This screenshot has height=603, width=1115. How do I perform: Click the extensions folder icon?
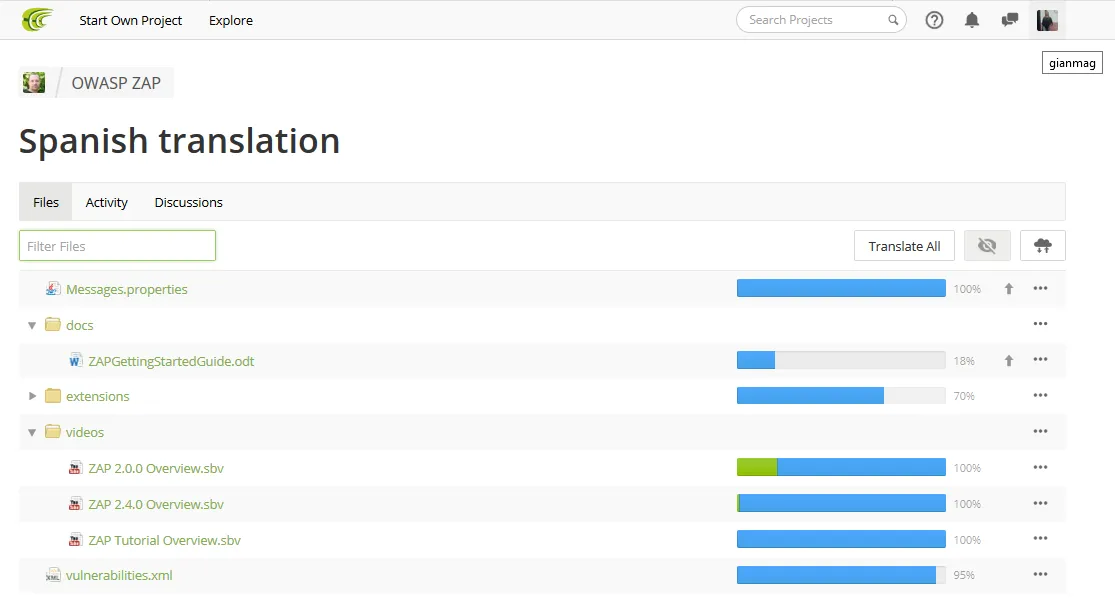[53, 395]
